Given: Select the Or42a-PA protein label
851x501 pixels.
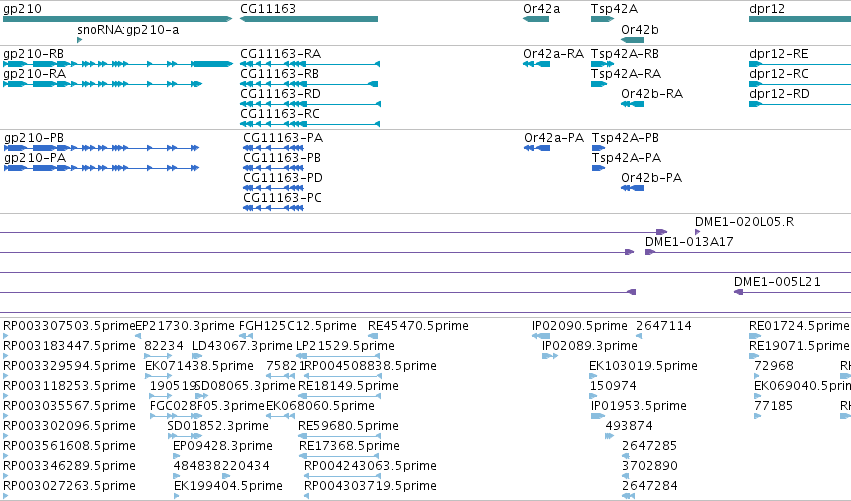Looking at the screenshot, I should pos(554,138).
